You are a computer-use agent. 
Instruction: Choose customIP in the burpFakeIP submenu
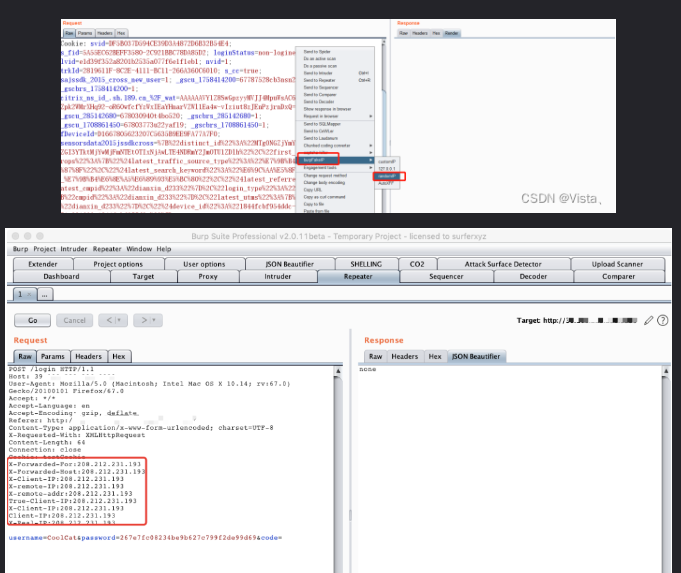pos(387,162)
